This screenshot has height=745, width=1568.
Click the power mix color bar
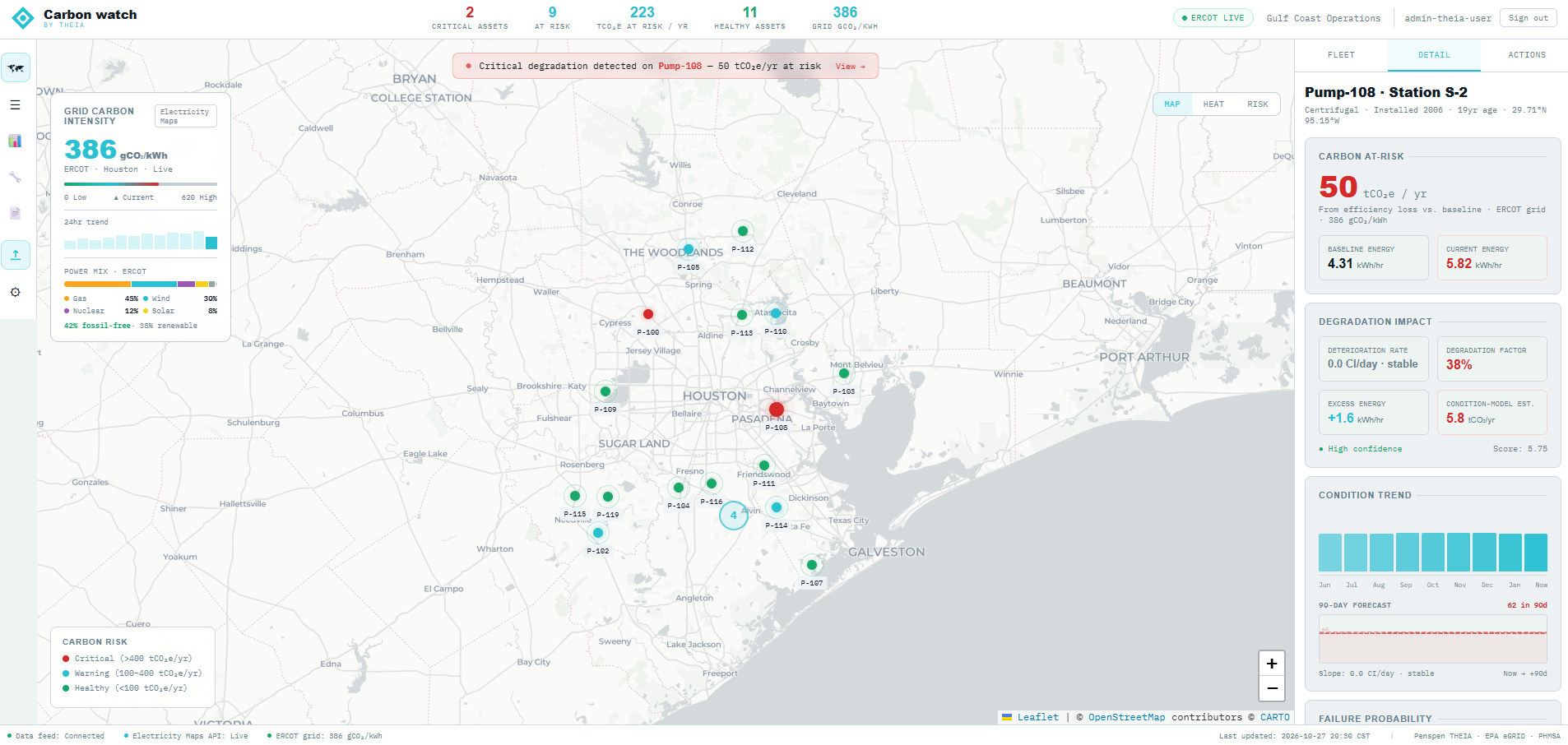tap(141, 284)
